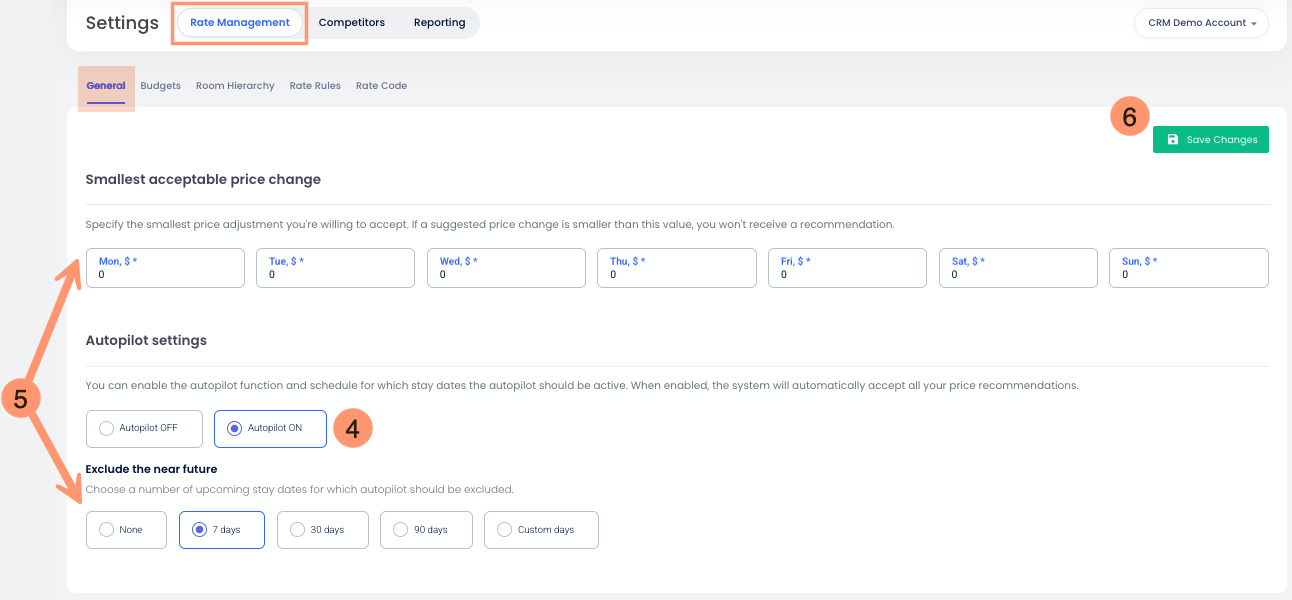Switch to the Rate Code tab
The height and width of the screenshot is (600, 1292).
381,85
